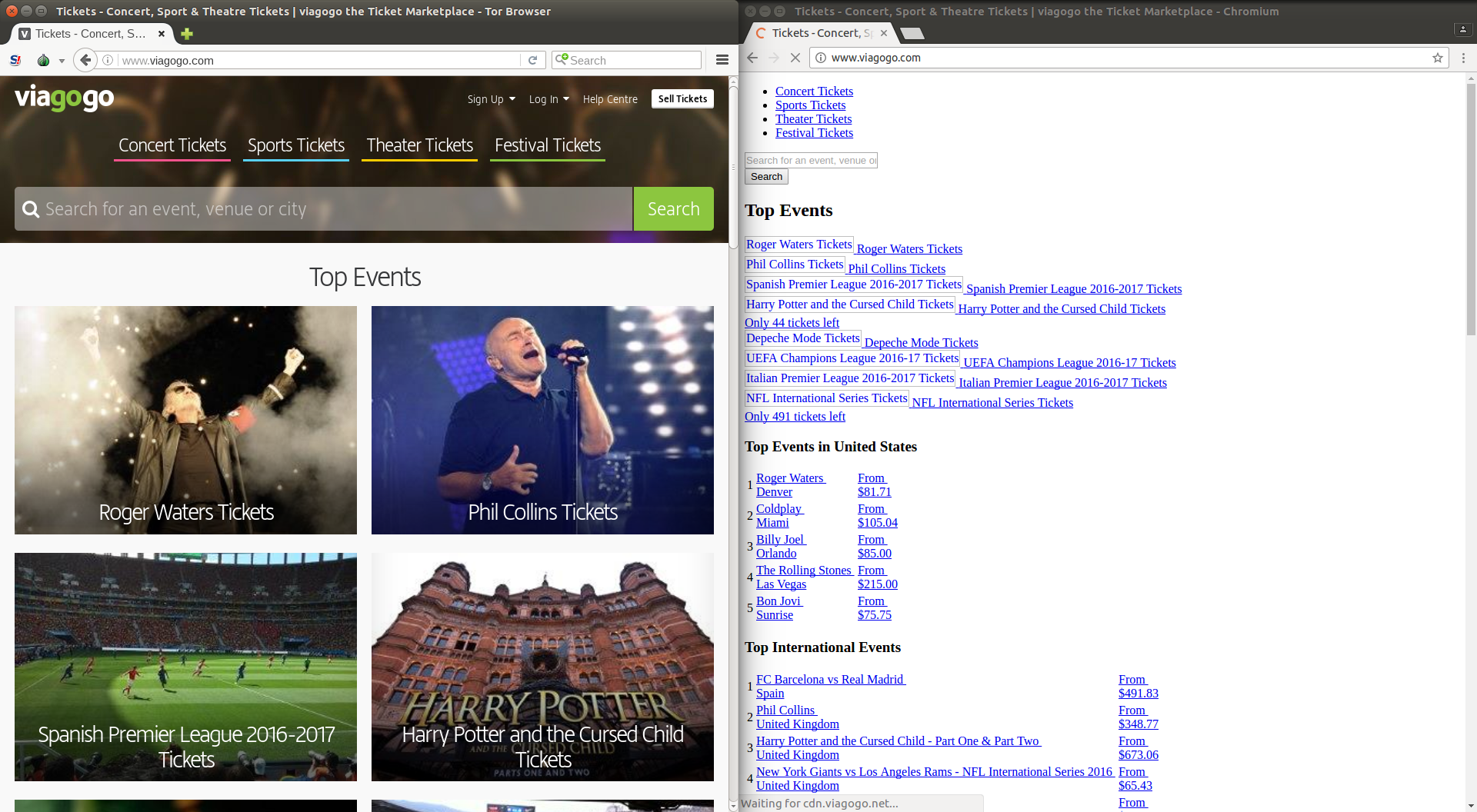
Task: Go forward using Chromium's forward arrow
Action: (x=773, y=58)
